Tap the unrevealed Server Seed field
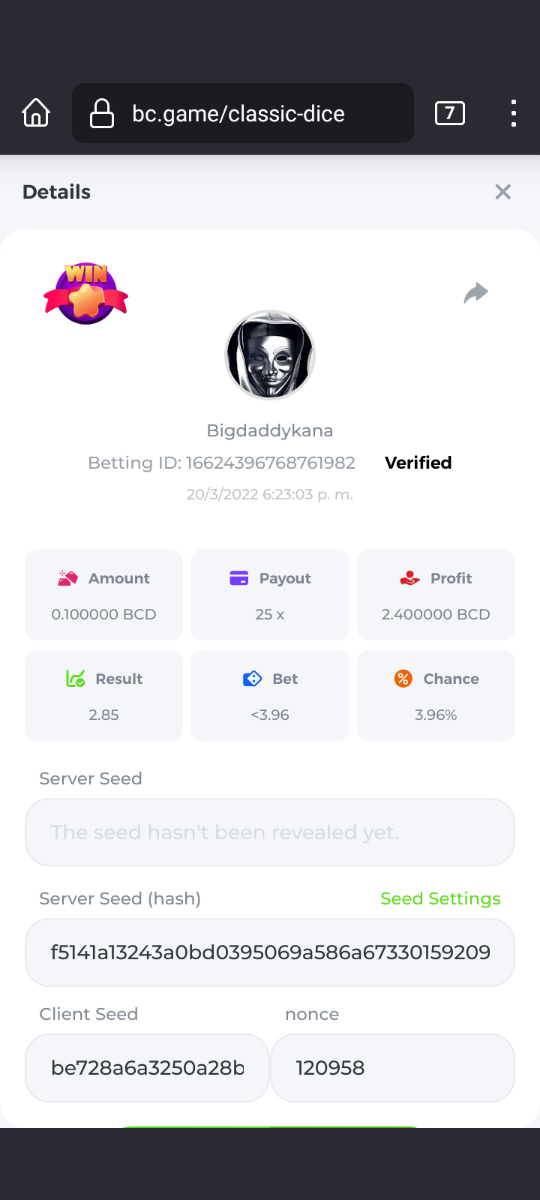 tap(270, 832)
